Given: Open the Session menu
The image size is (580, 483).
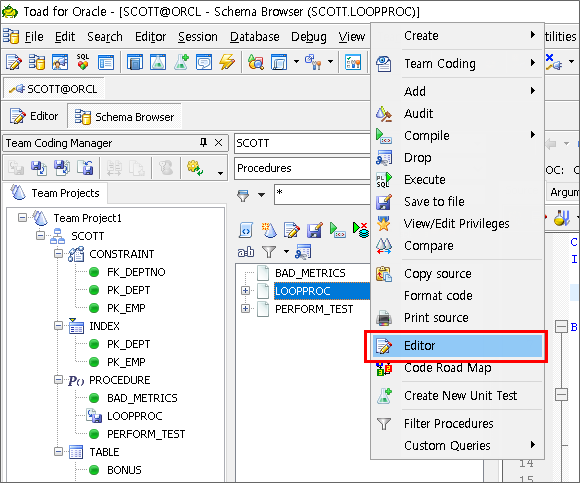Looking at the screenshot, I should [198, 37].
